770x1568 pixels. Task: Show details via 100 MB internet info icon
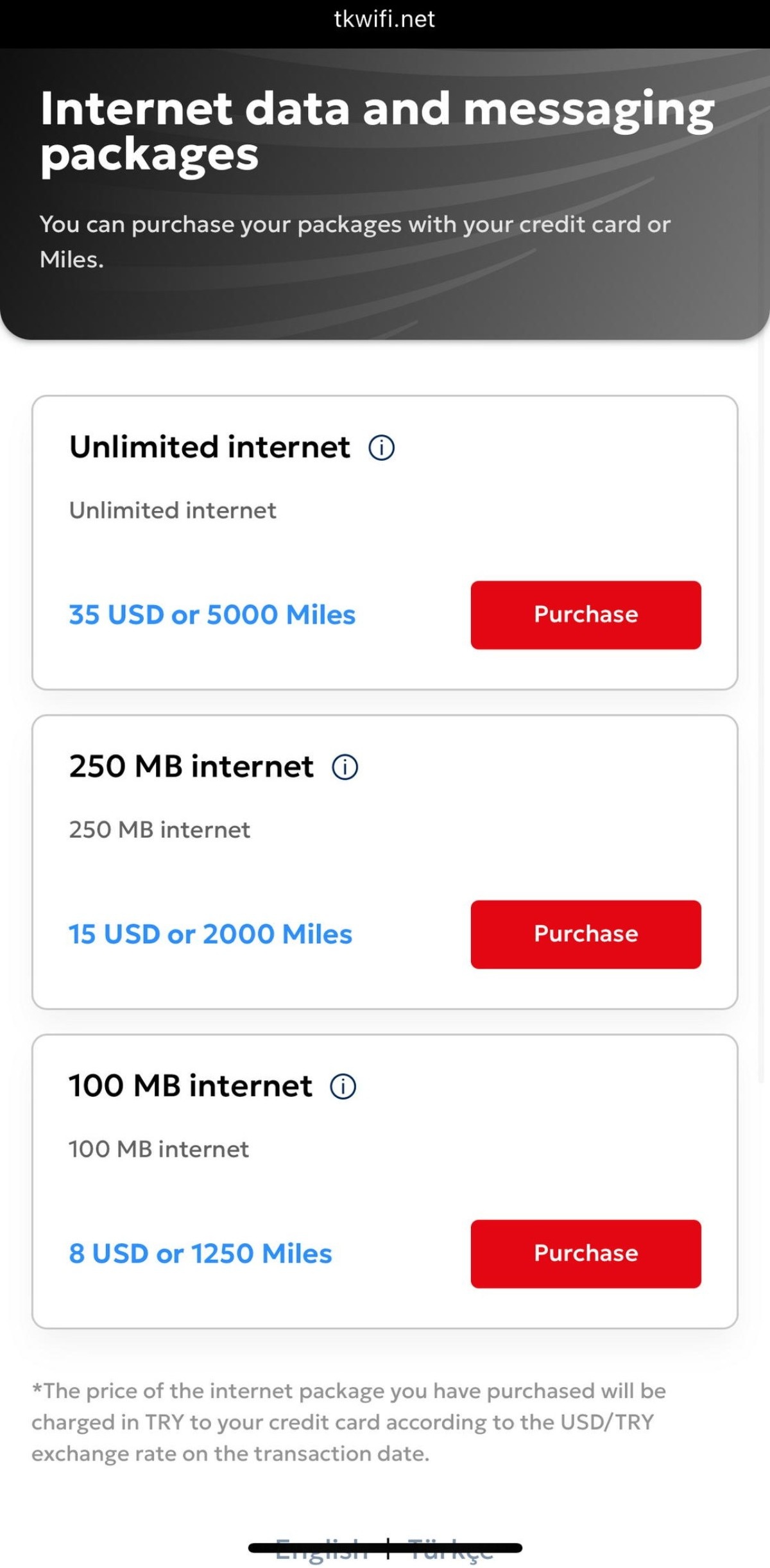click(343, 1087)
